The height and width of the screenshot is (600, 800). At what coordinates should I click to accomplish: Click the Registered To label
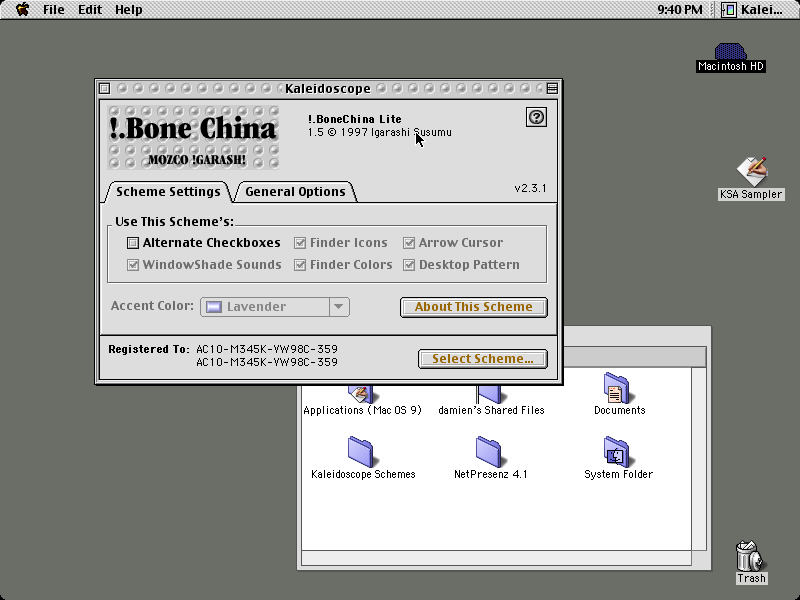point(148,349)
